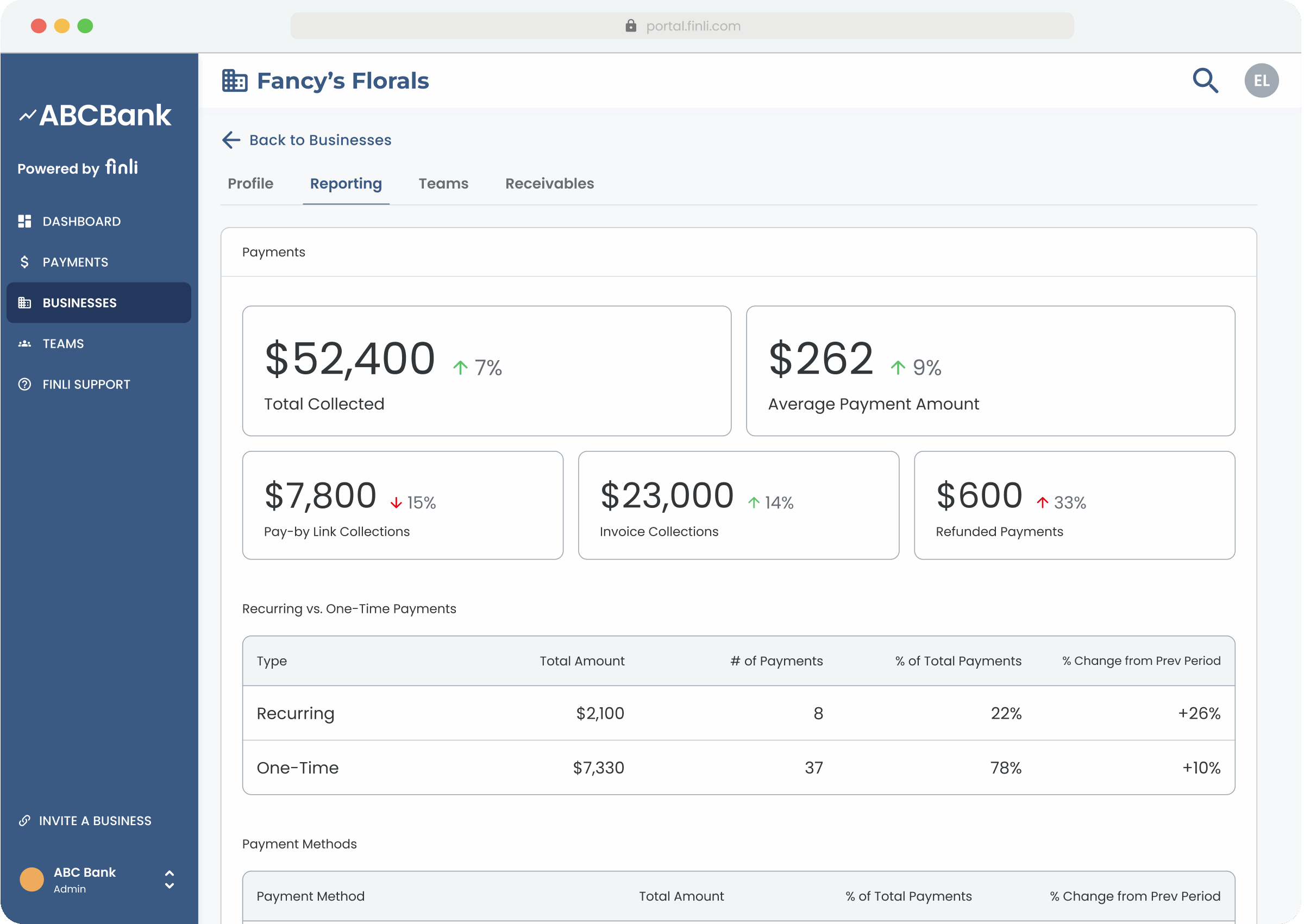Click the building icon beside Fancy's Florals
Viewport: 1304px width, 924px height.
(x=234, y=81)
